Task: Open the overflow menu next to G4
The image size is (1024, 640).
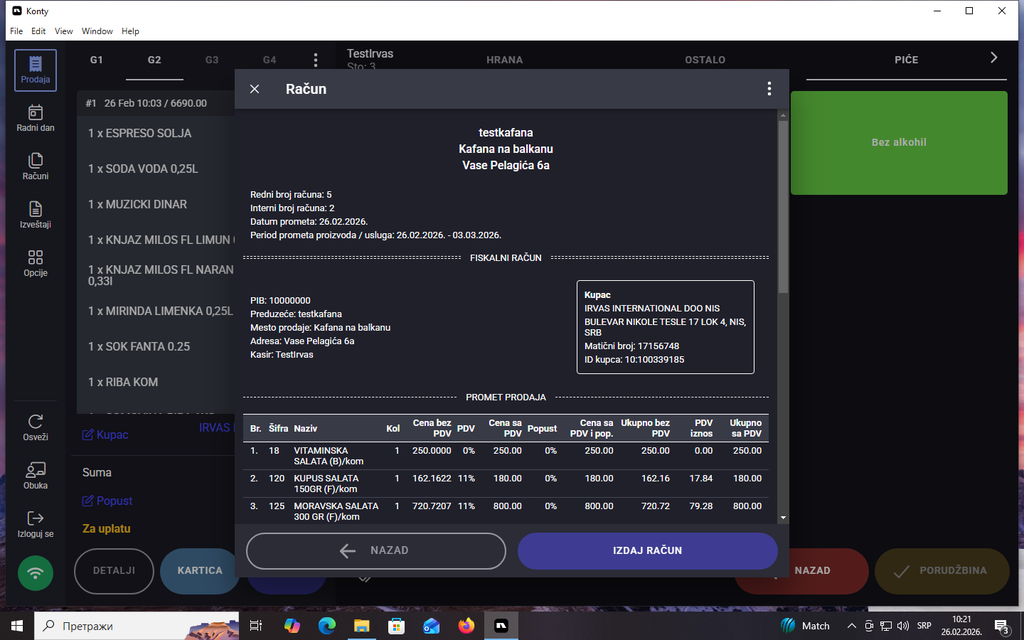Action: [x=316, y=60]
